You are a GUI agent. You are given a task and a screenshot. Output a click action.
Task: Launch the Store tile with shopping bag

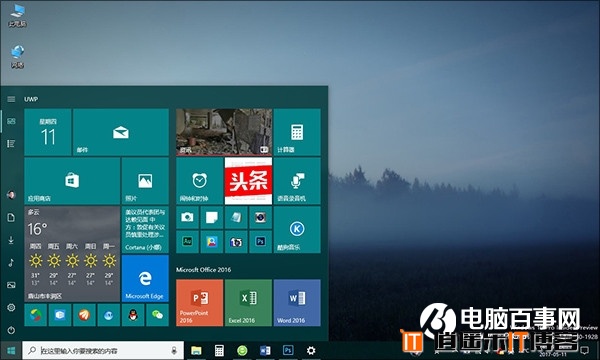(x=72, y=181)
